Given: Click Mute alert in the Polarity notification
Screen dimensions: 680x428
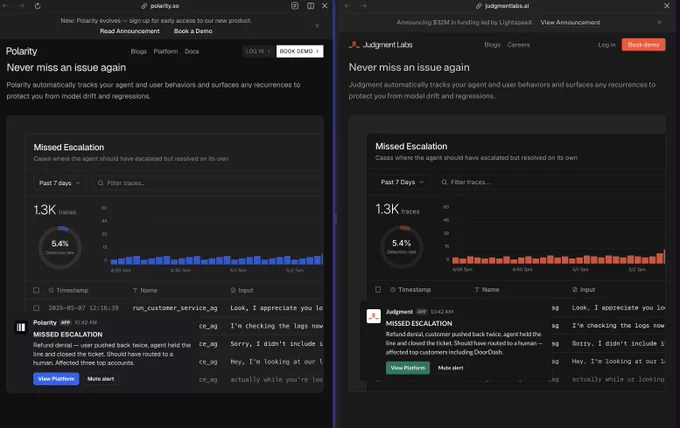Looking at the screenshot, I should click(x=101, y=379).
